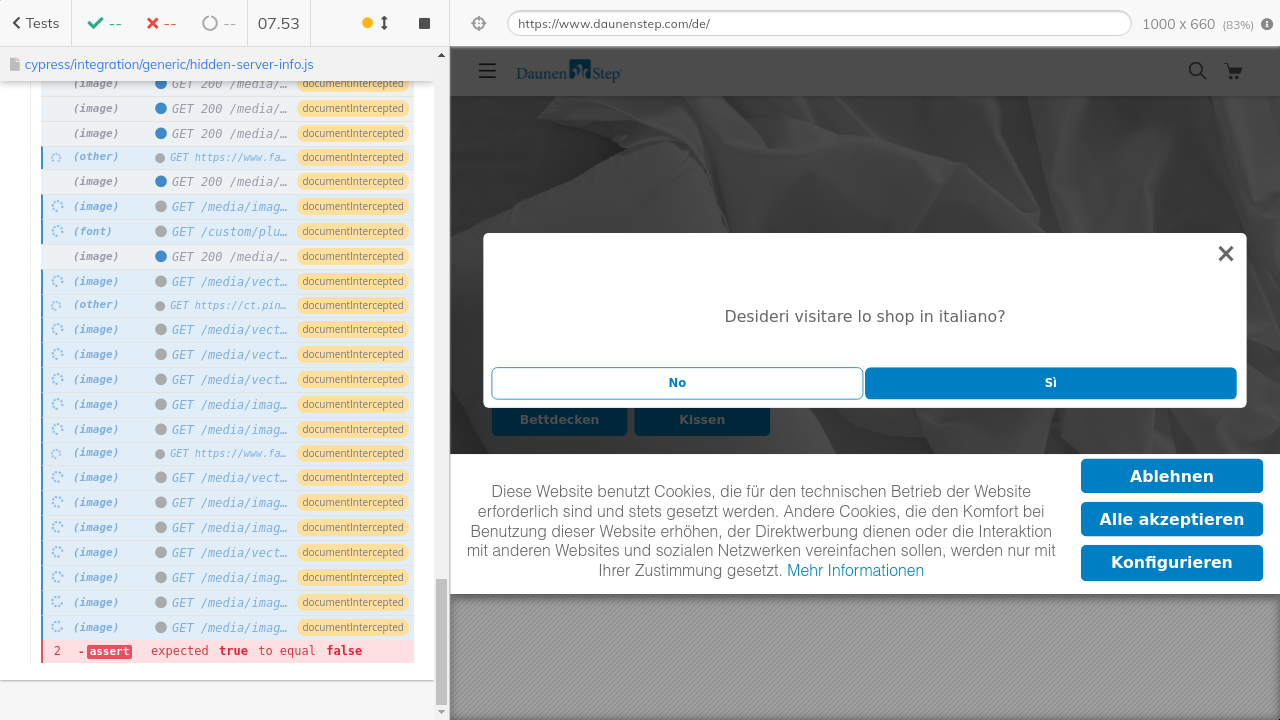Follow the Mehr Informationen link
This screenshot has width=1280, height=720.
pyautogui.click(x=855, y=570)
